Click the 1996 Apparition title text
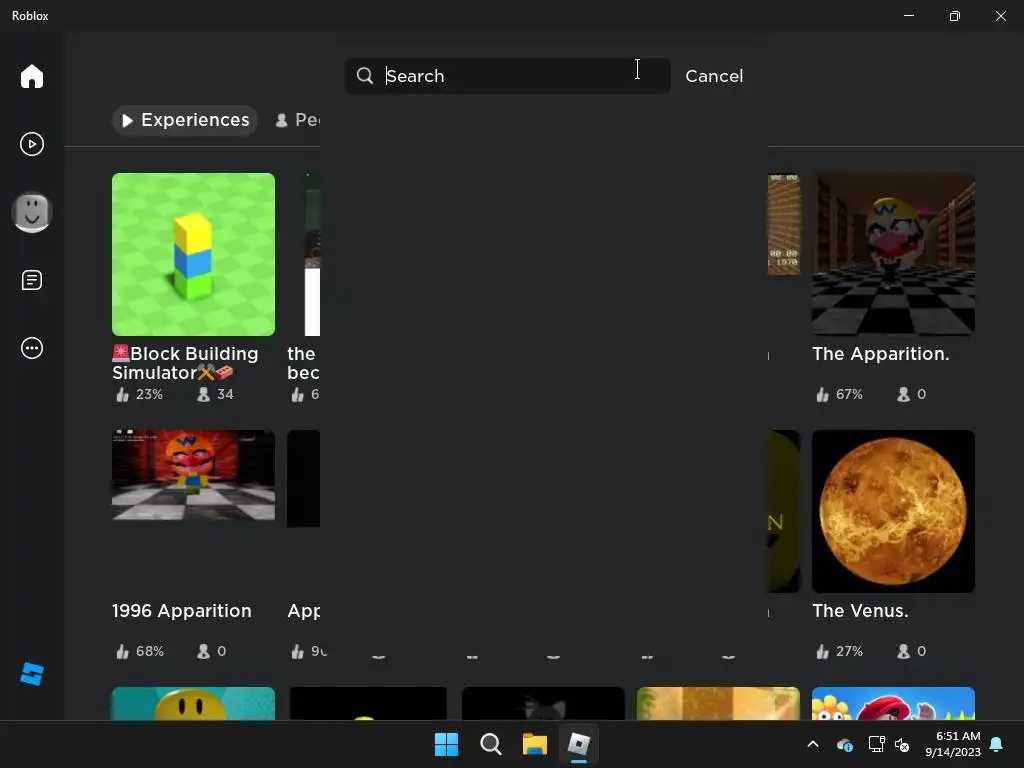 tap(182, 611)
